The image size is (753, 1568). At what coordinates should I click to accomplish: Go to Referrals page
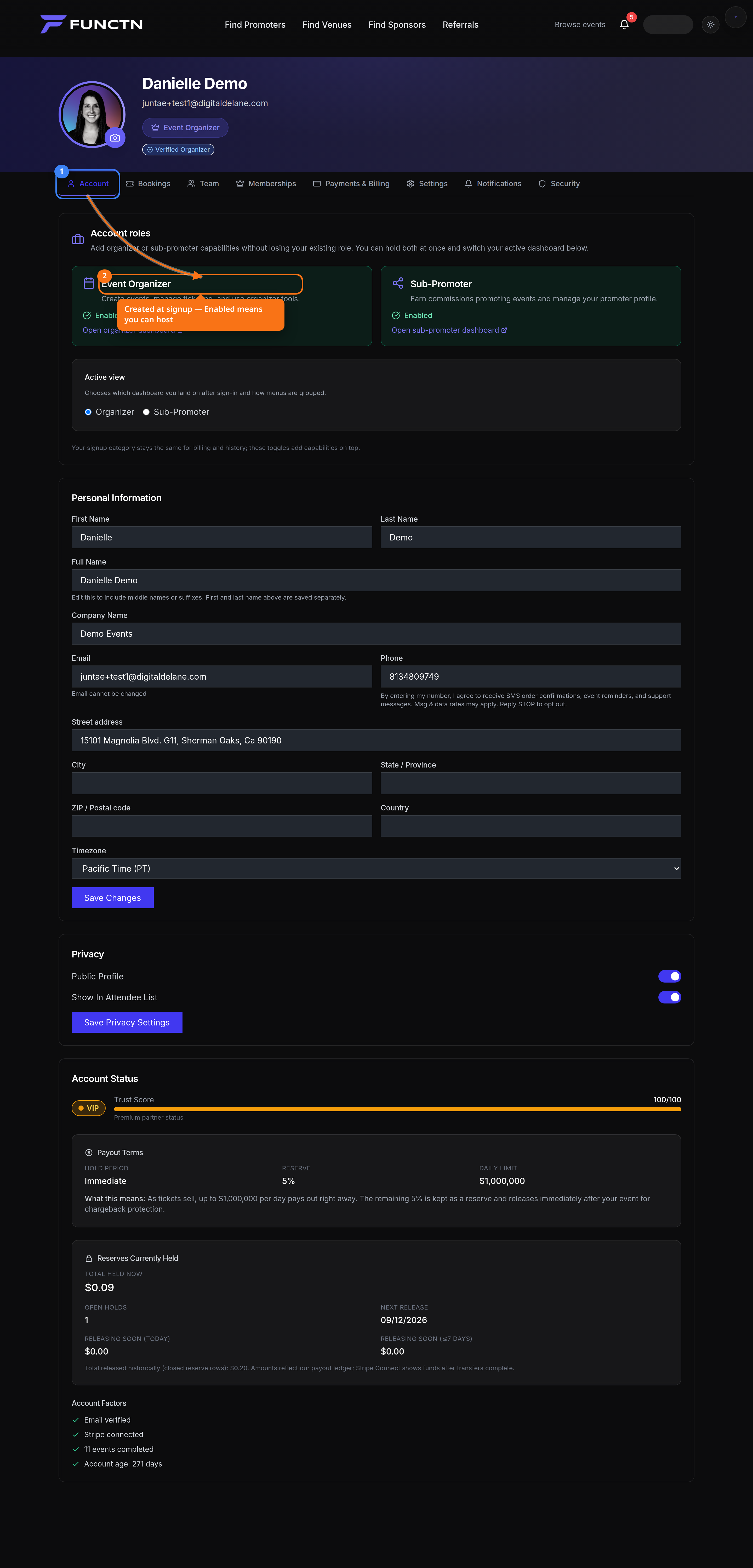tap(460, 25)
